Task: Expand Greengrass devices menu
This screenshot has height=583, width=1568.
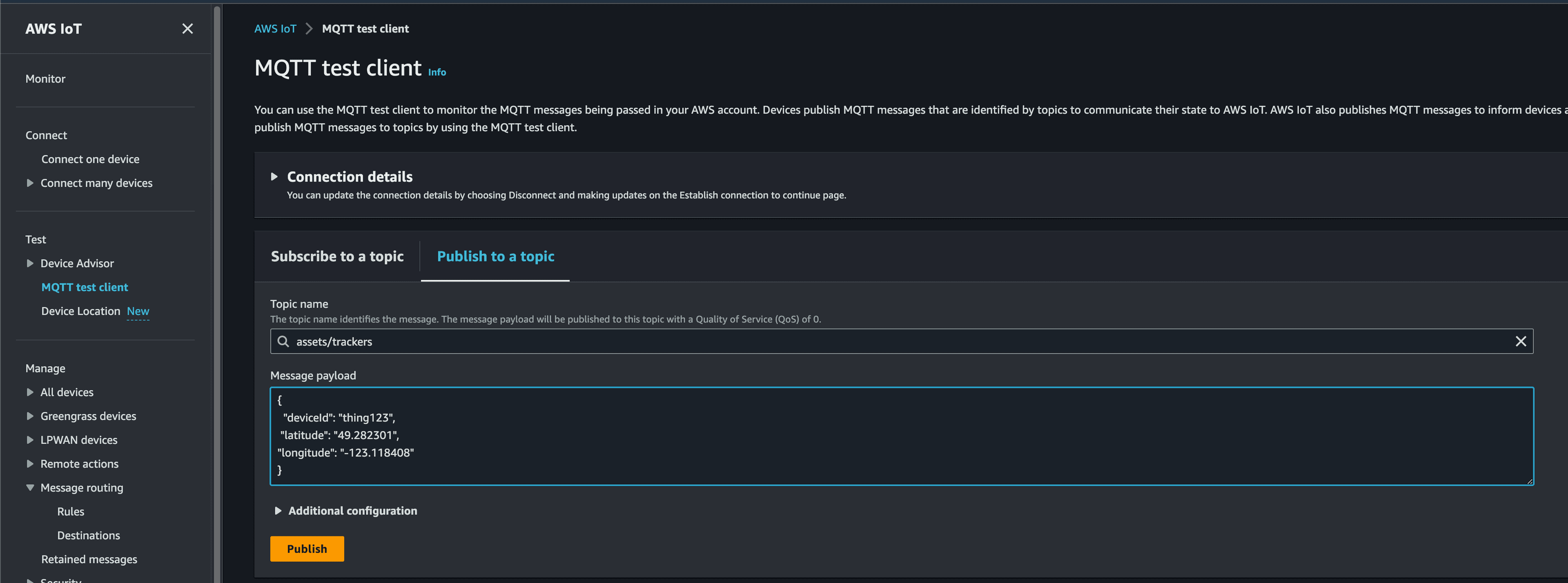Action: click(x=30, y=416)
